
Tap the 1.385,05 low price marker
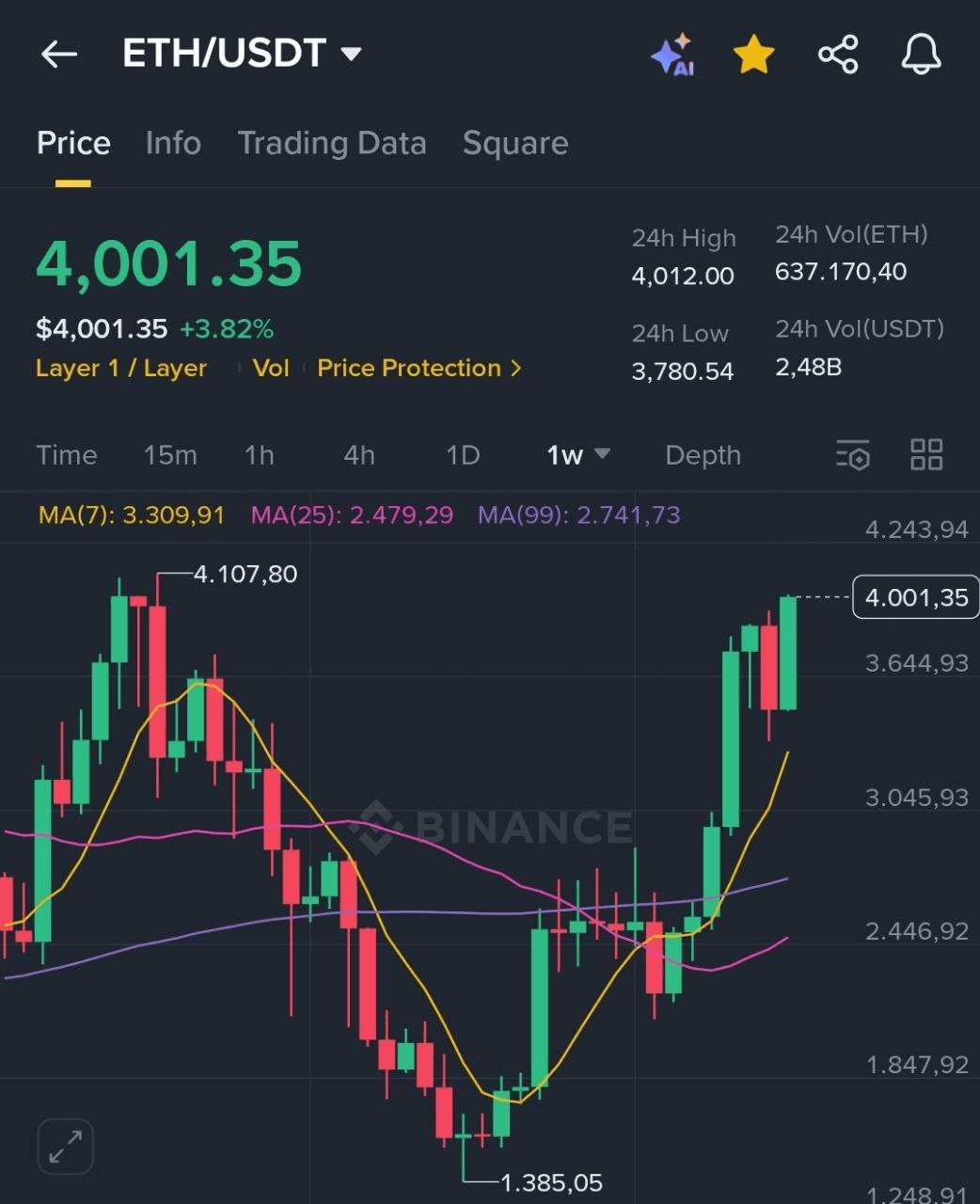(551, 1182)
